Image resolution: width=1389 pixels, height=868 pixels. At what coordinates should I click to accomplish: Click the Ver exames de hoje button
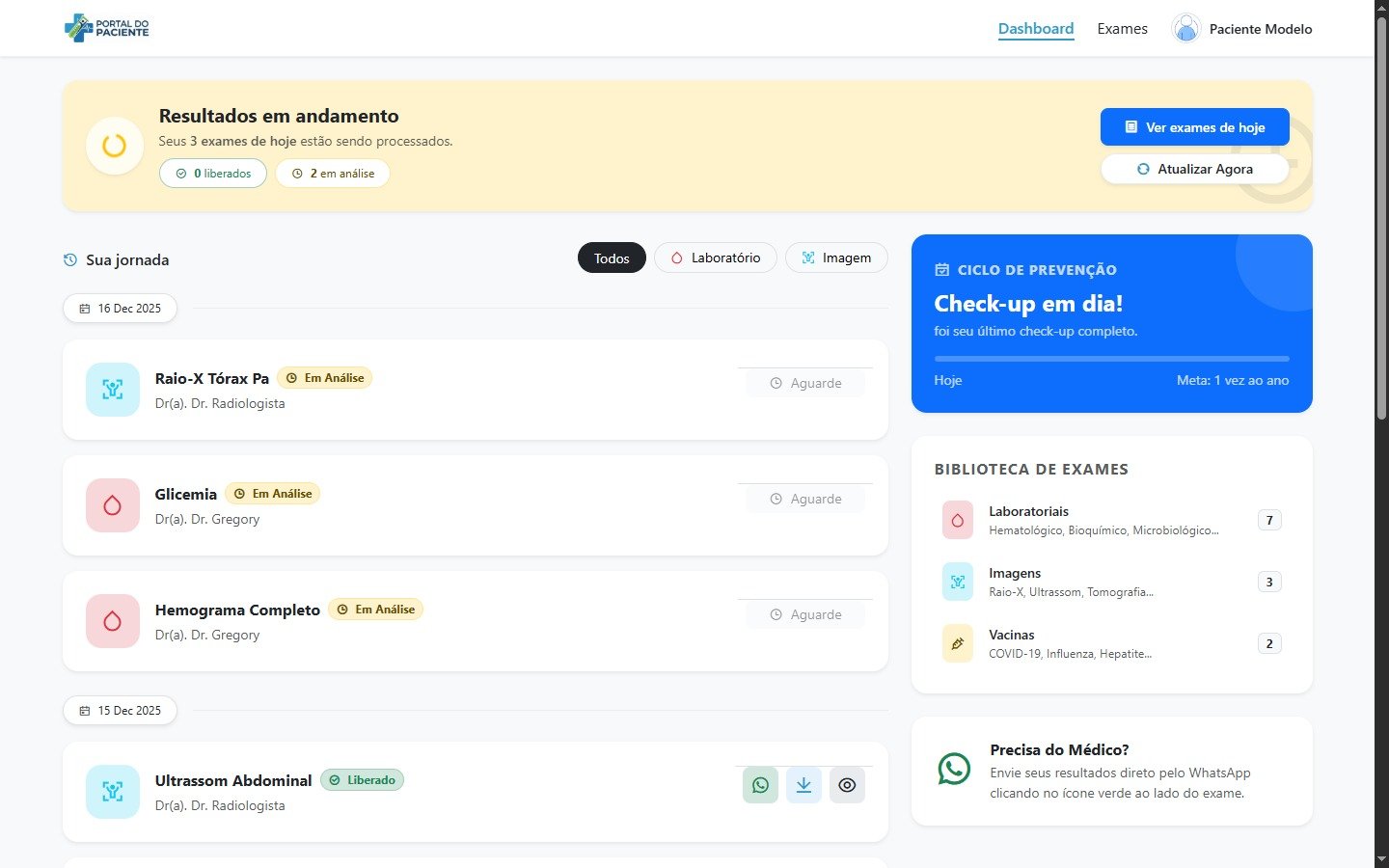point(1194,126)
